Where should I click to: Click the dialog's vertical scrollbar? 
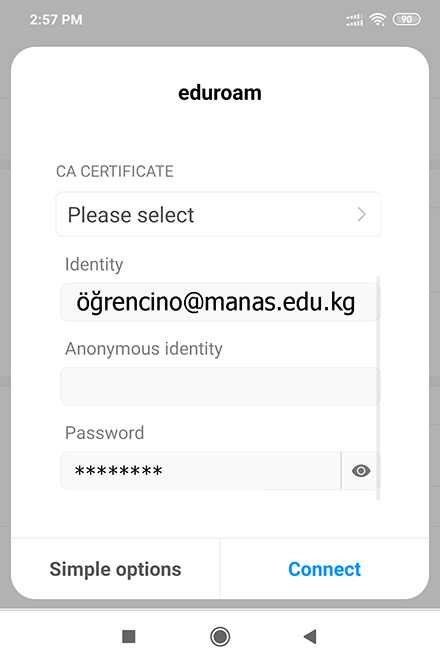coord(378,388)
